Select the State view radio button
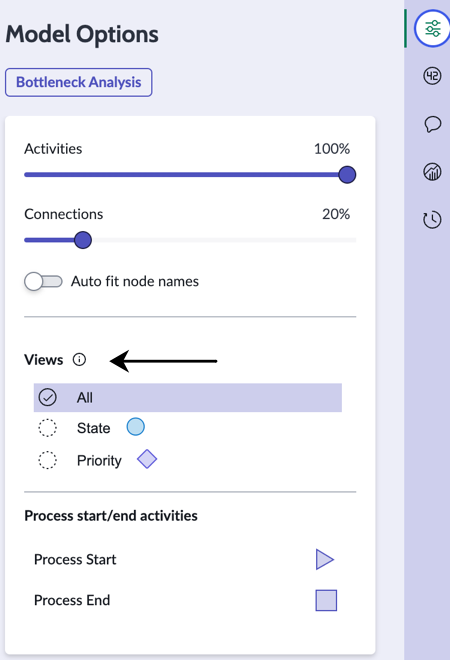Image resolution: width=450 pixels, height=660 pixels. tap(48, 428)
